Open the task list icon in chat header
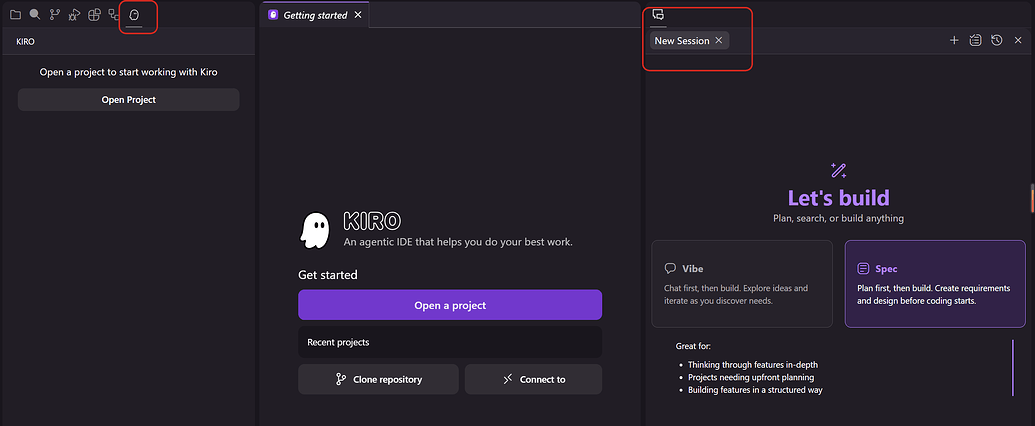This screenshot has width=1035, height=426. click(975, 40)
